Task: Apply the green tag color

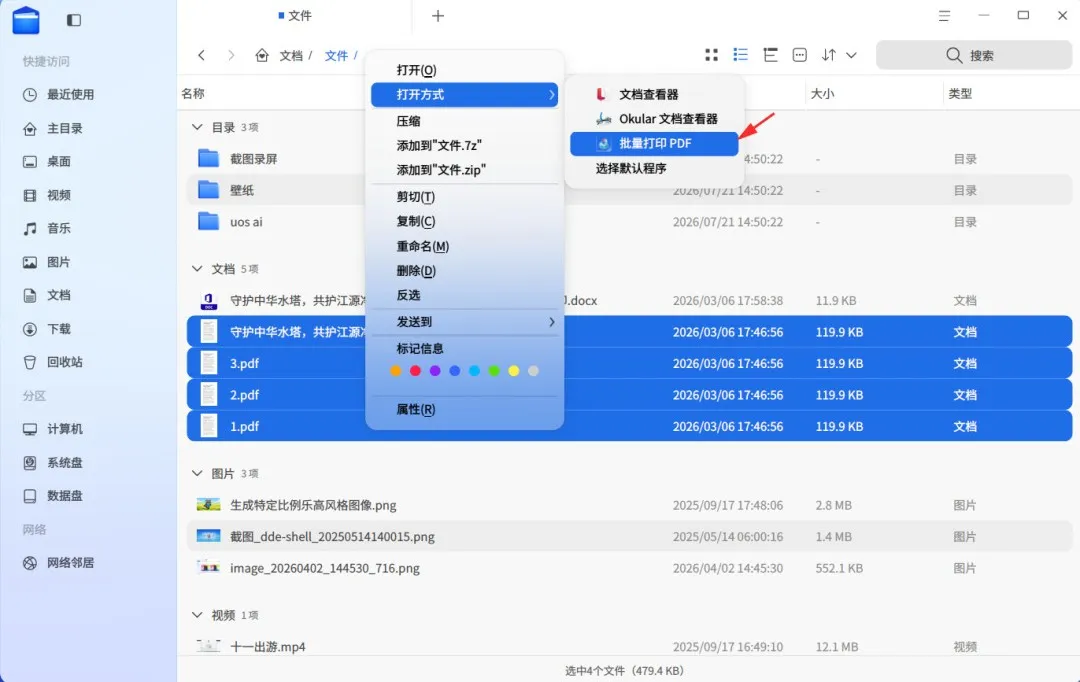Action: [494, 371]
